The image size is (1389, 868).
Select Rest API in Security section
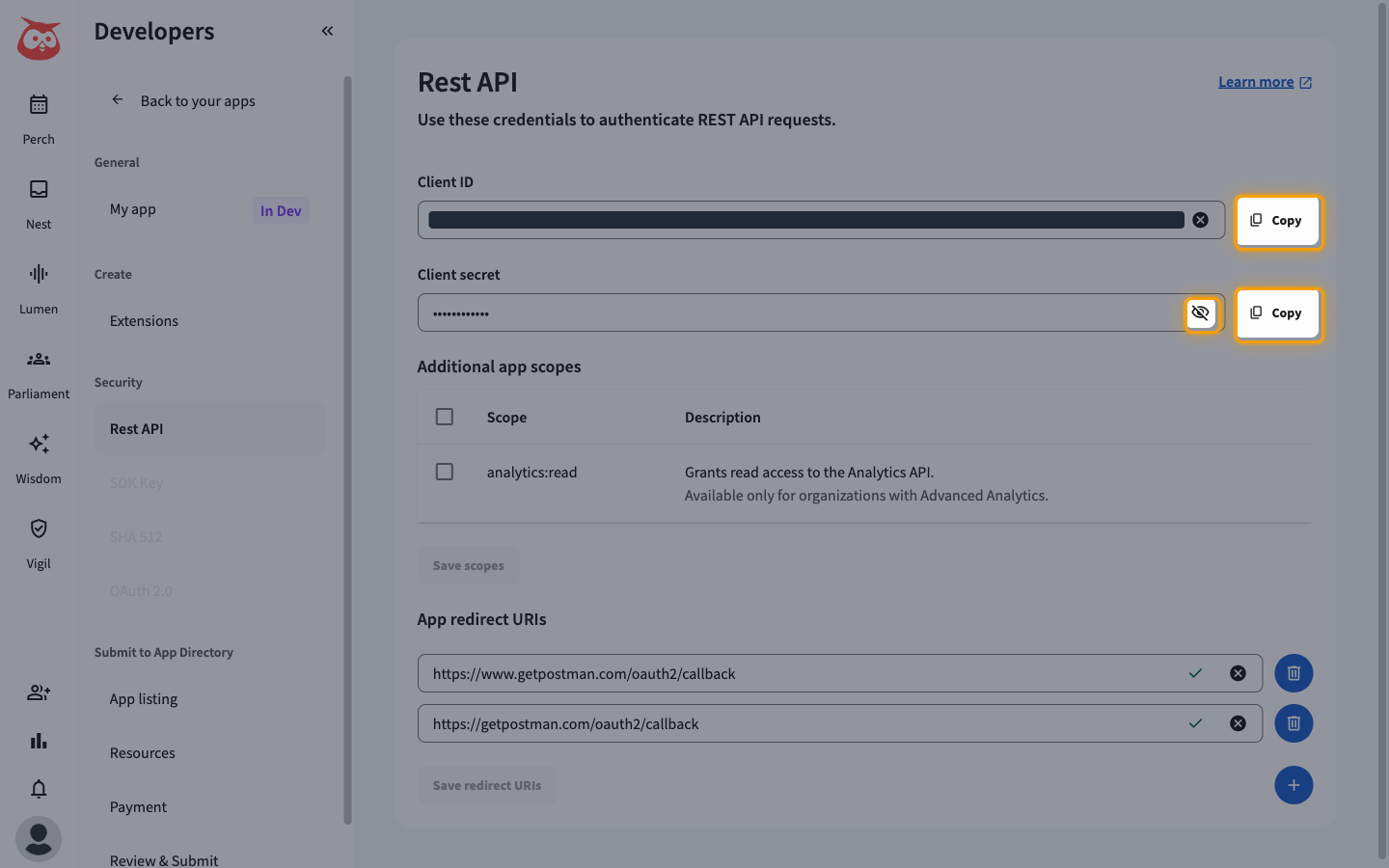pos(209,428)
